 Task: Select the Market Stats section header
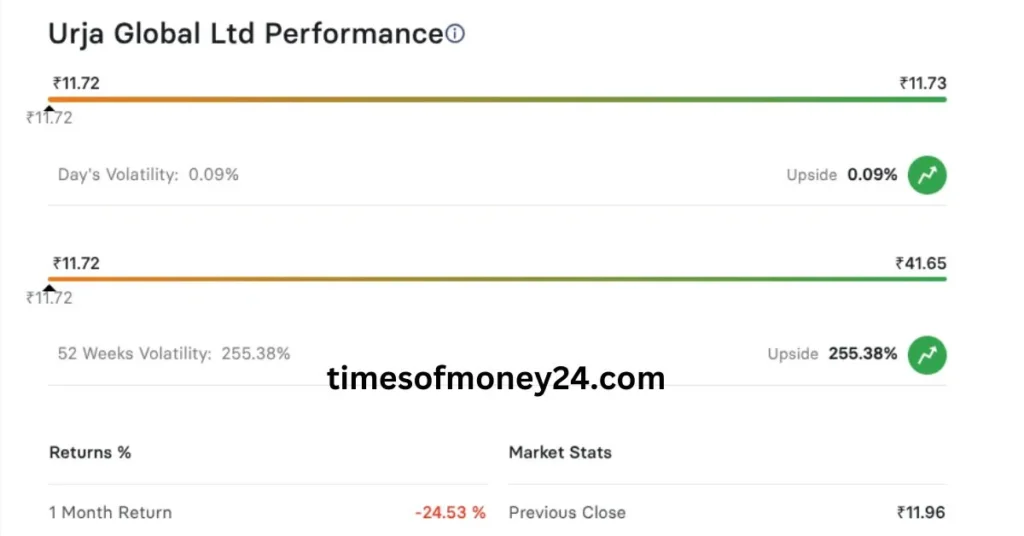[x=560, y=452]
